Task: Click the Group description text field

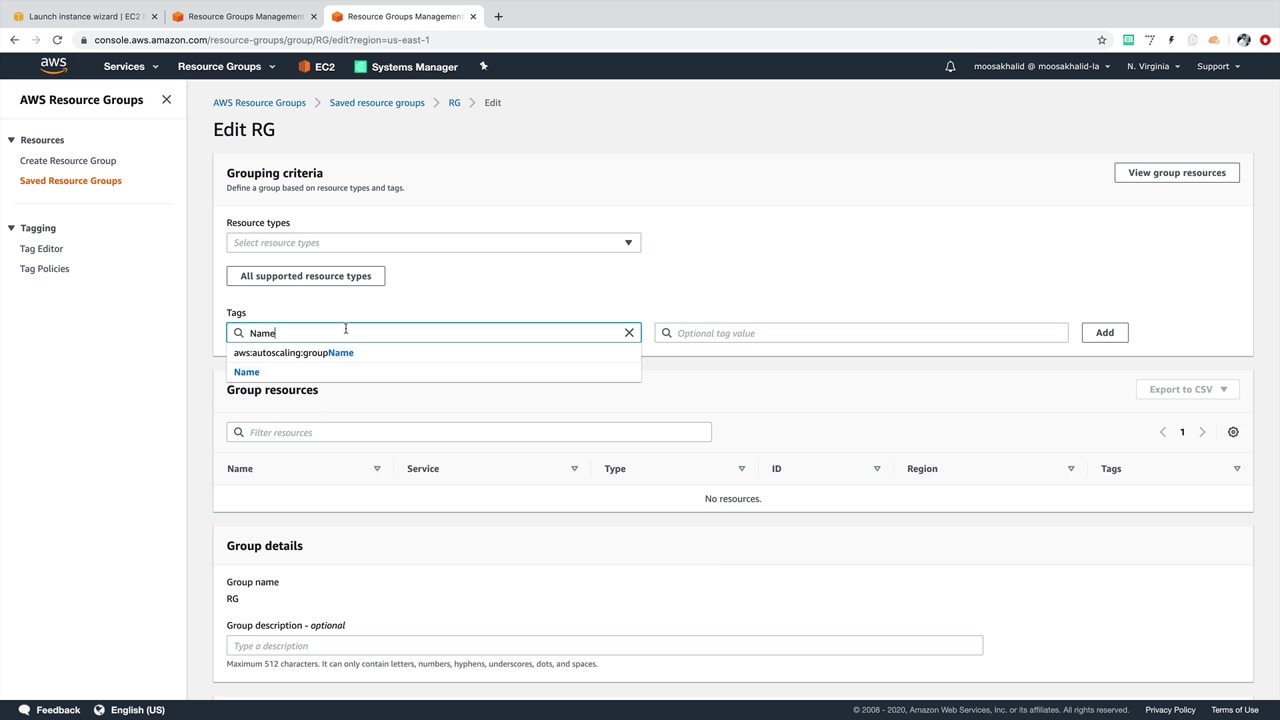Action: tap(605, 646)
